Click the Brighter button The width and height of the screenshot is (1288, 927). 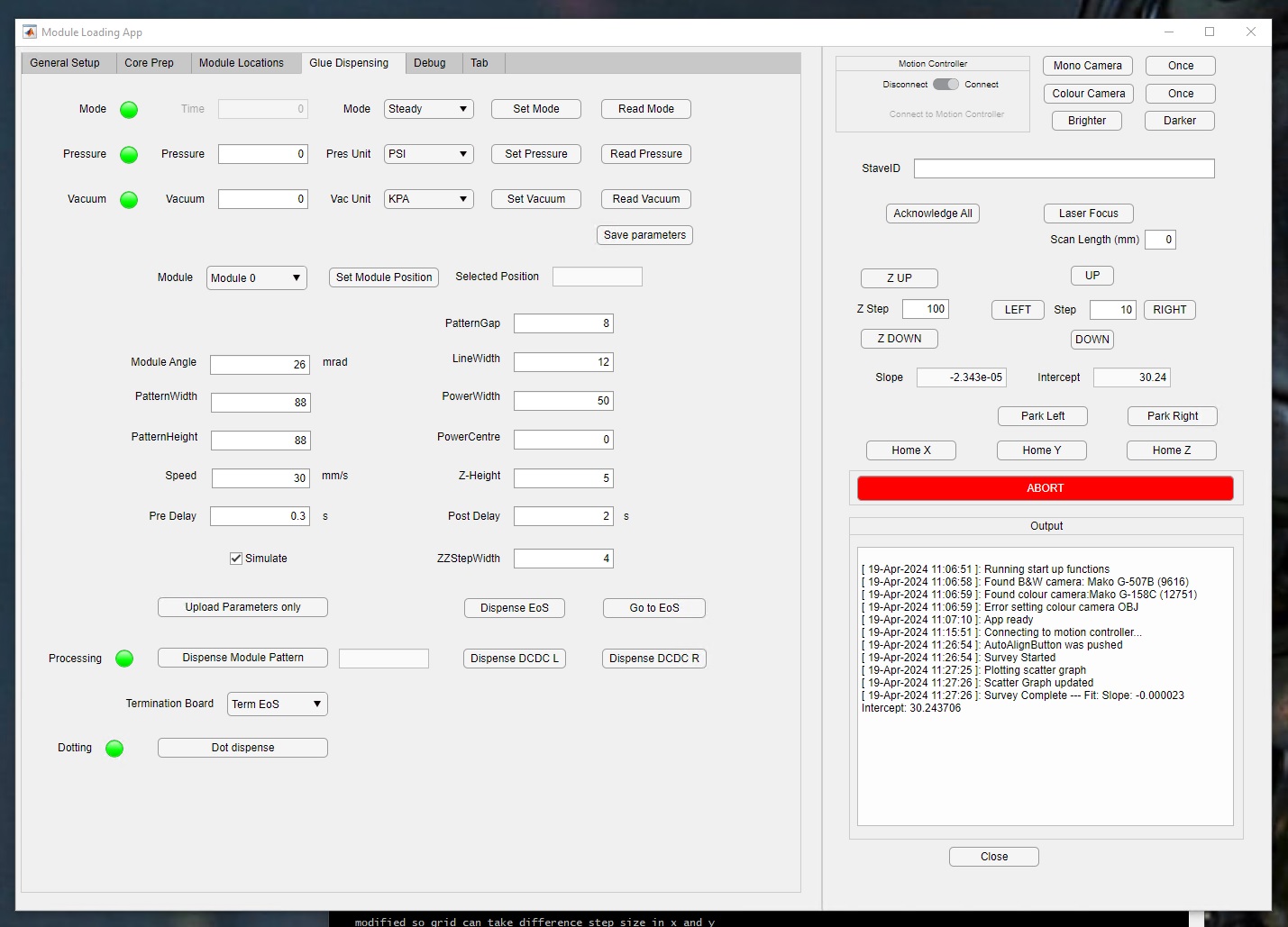(x=1087, y=121)
